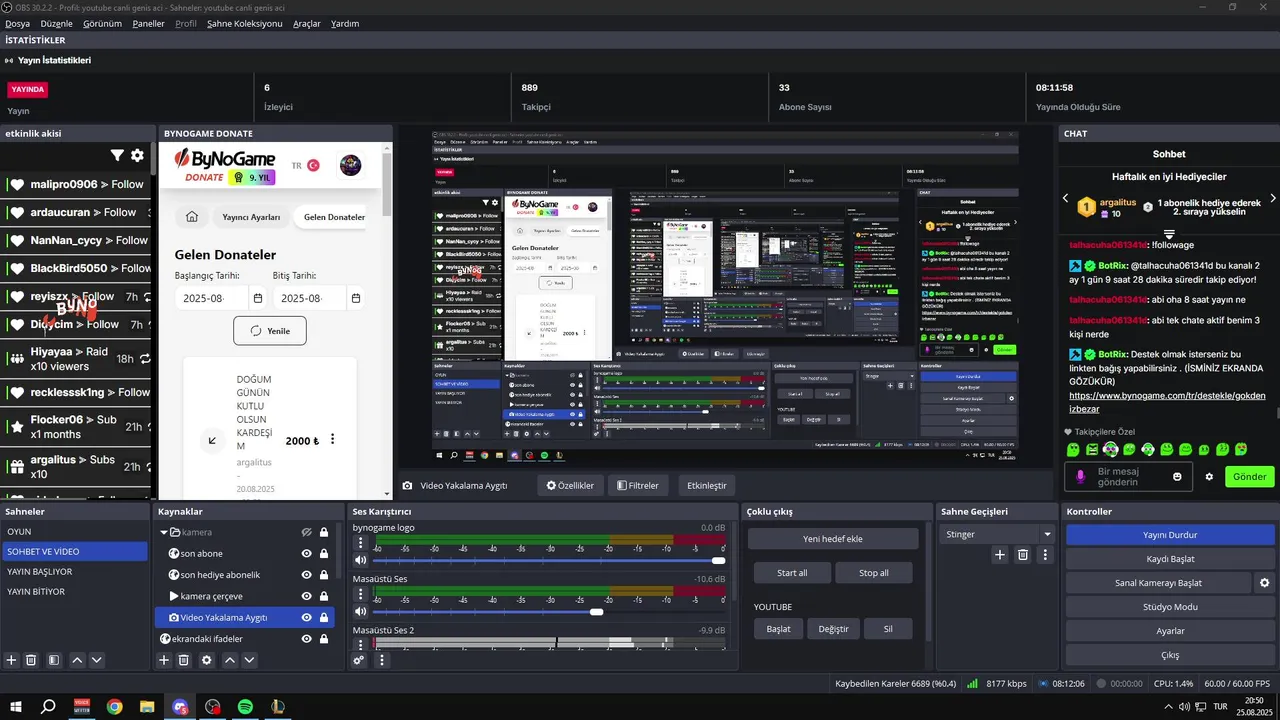
Task: Mute Masaüstü Ses audio
Action: pos(360,611)
